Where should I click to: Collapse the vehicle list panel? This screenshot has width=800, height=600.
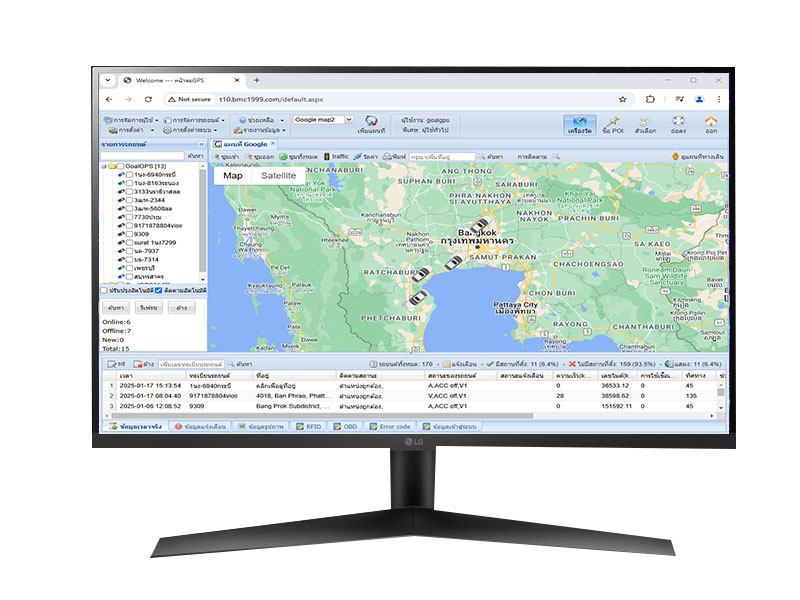coord(202,145)
